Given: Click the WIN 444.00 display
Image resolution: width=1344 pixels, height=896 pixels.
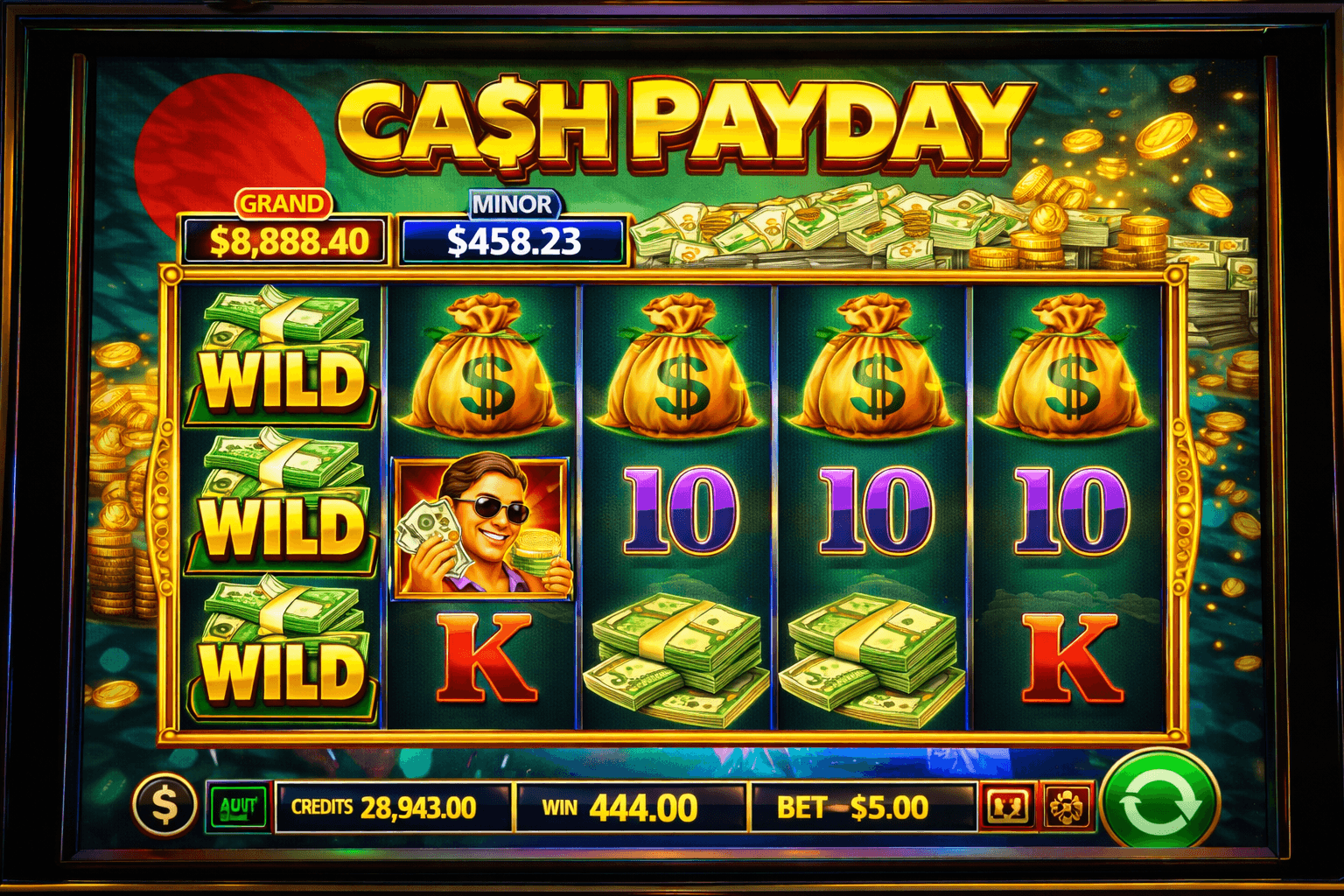Looking at the screenshot, I should 631,807.
